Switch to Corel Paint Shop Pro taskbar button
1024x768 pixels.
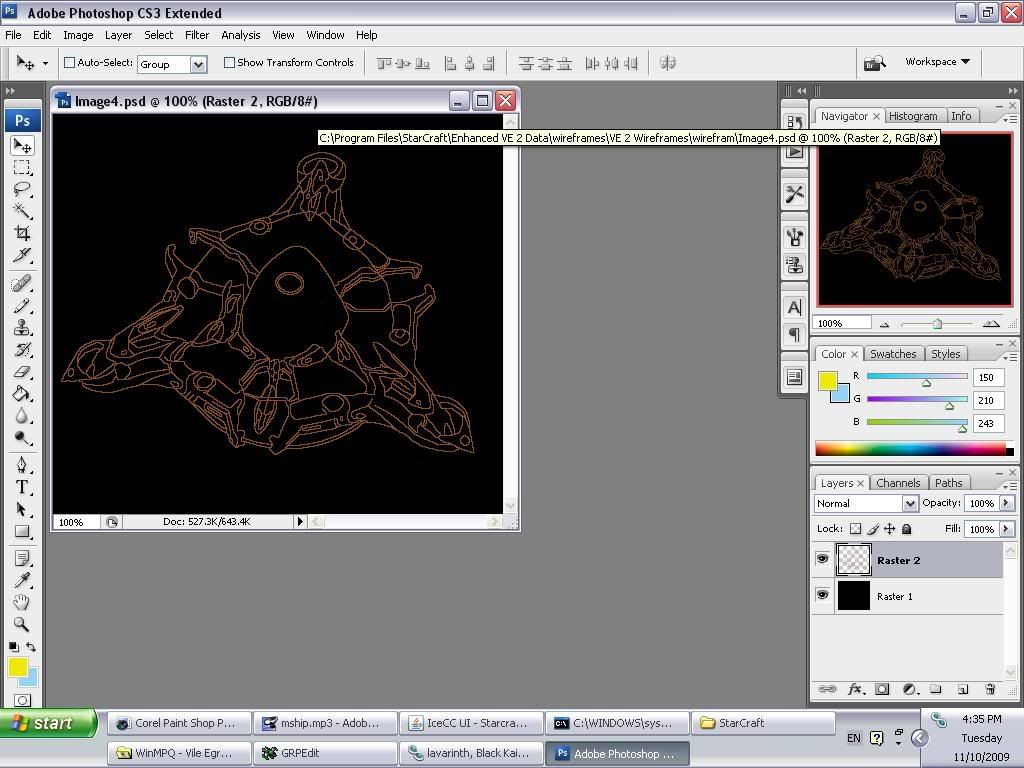(x=179, y=723)
